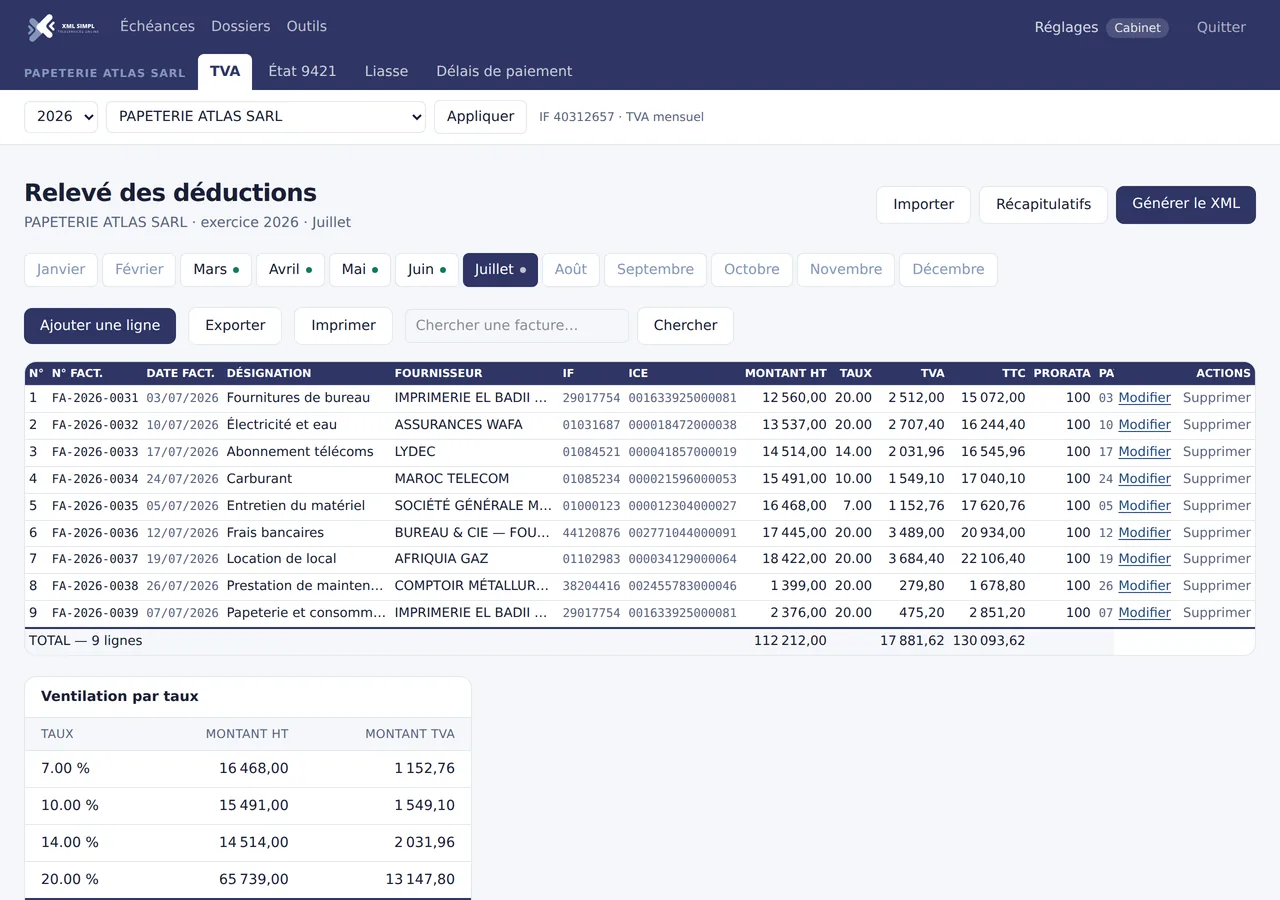Switch to the État 9421 tab

[x=302, y=72]
